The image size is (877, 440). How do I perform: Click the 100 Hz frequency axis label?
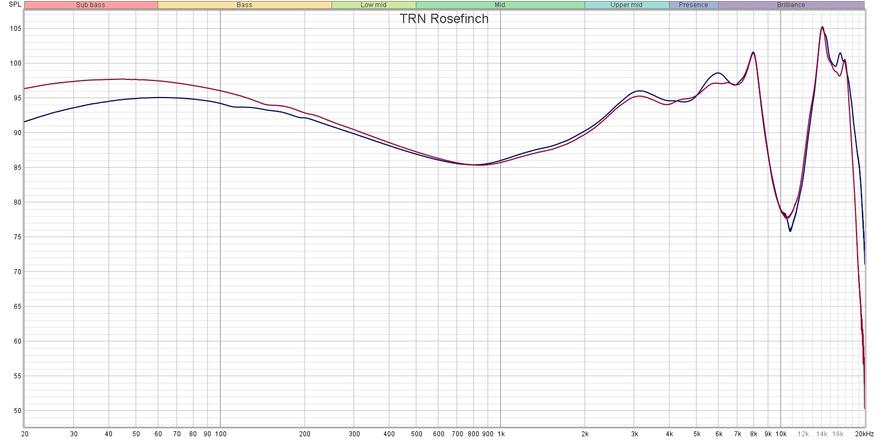[x=220, y=434]
